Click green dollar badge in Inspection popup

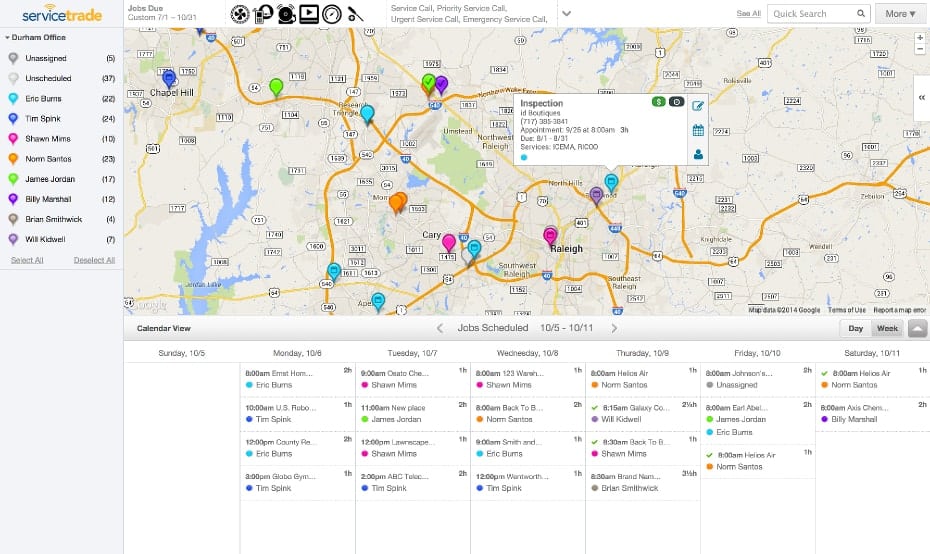tap(659, 102)
